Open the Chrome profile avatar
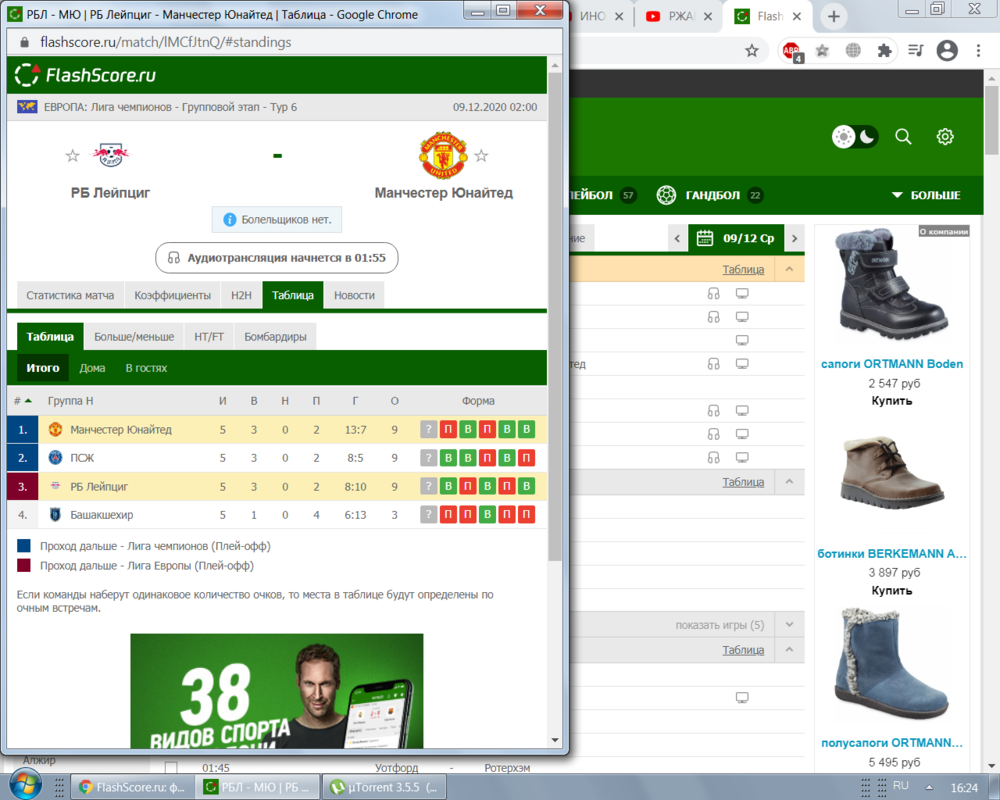Viewport: 1000px width, 800px height. coord(947,50)
